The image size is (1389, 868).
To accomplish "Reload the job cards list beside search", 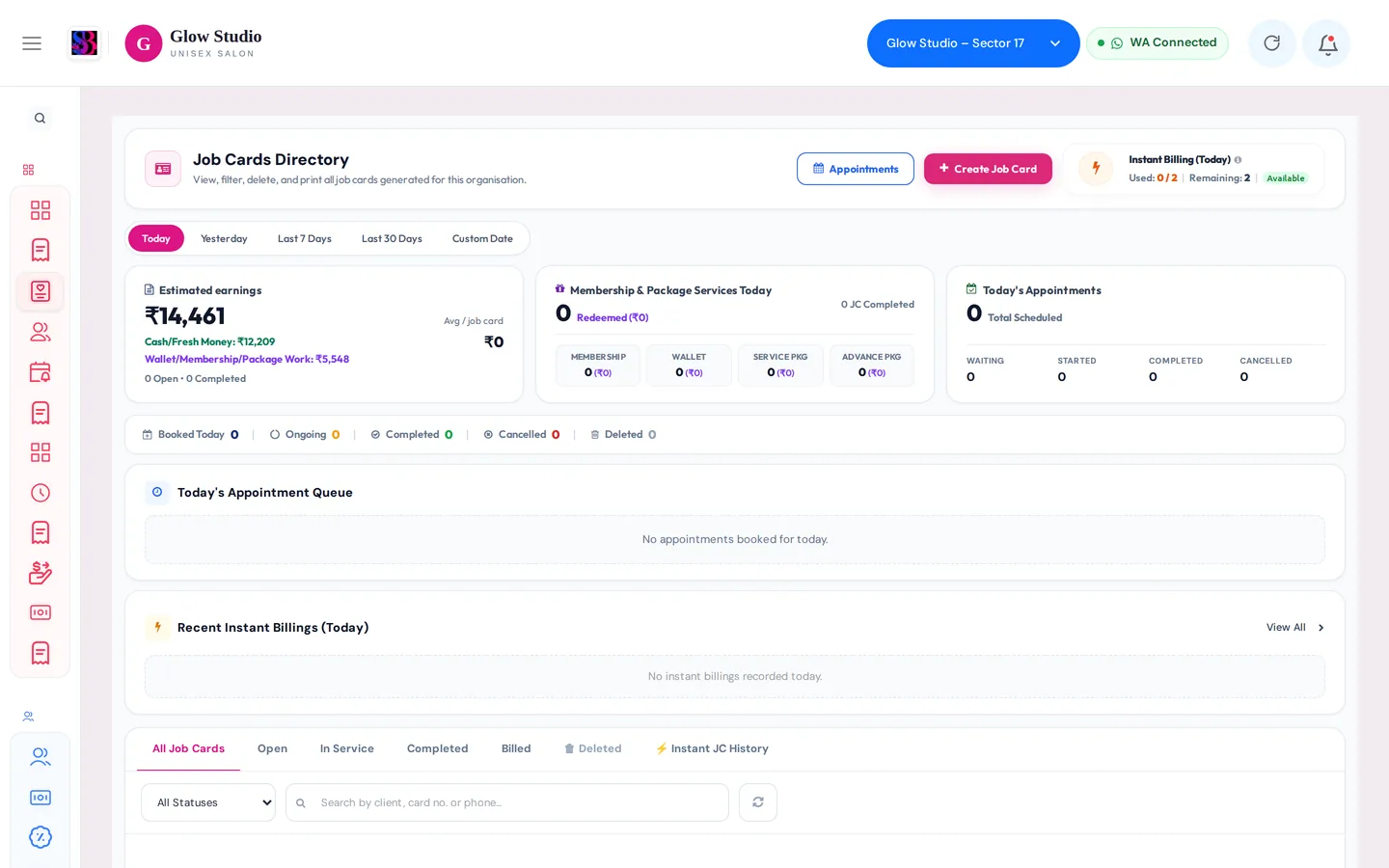I will (758, 802).
